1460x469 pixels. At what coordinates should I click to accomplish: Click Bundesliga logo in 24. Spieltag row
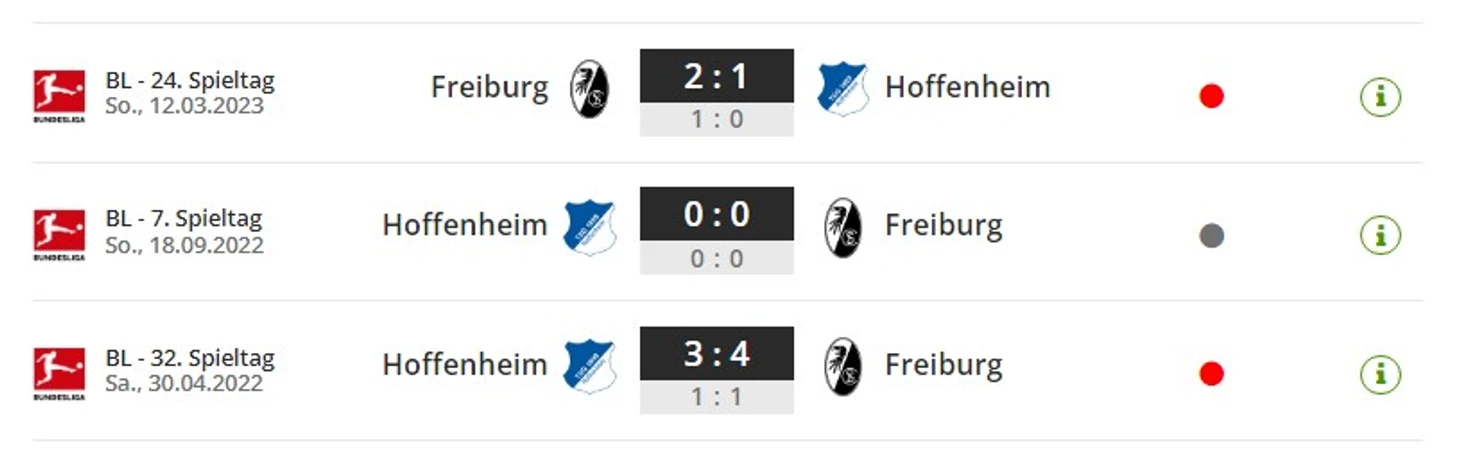[x=59, y=95]
